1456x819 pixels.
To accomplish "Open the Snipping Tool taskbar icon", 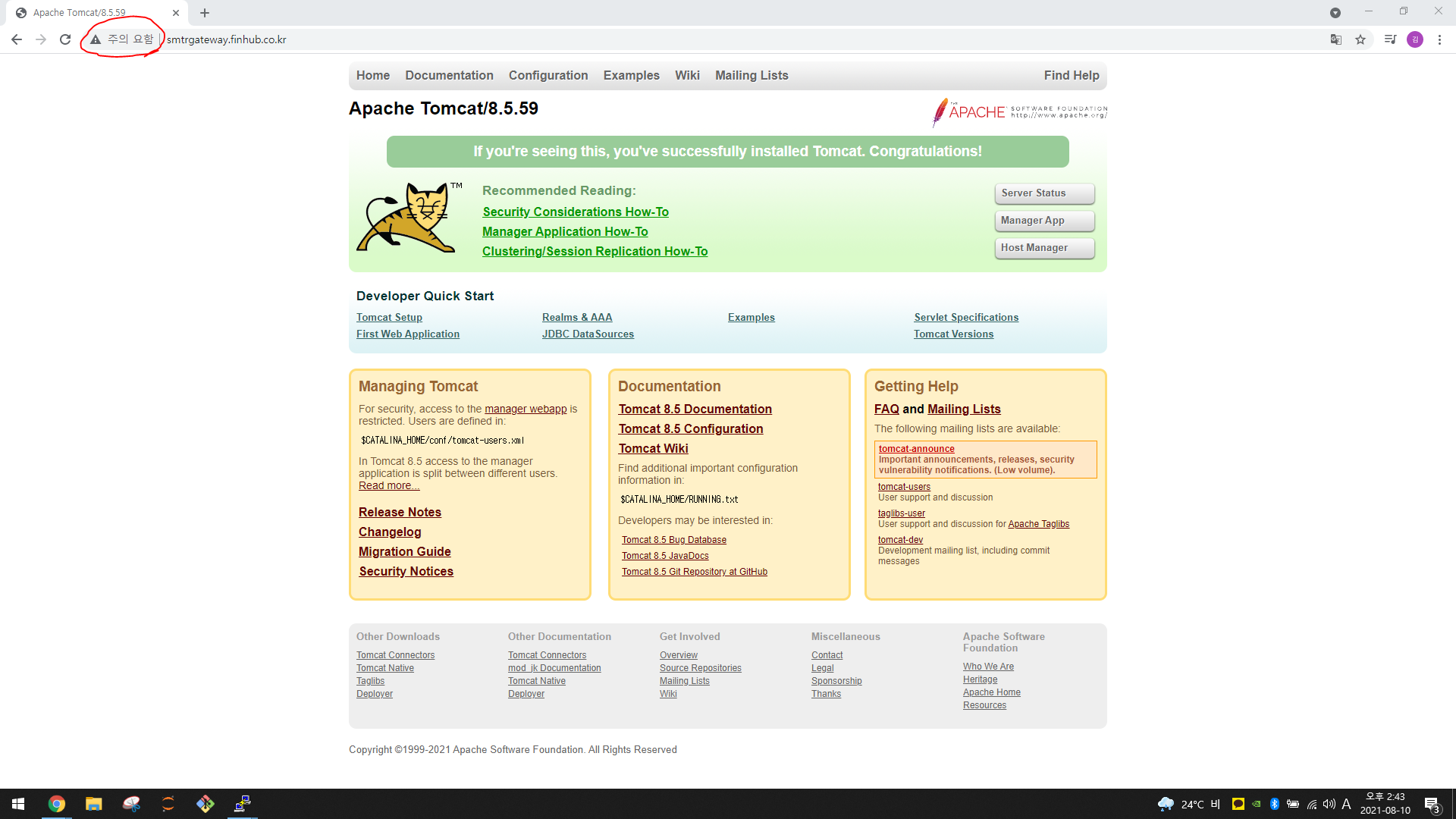I will pyautogui.click(x=131, y=804).
